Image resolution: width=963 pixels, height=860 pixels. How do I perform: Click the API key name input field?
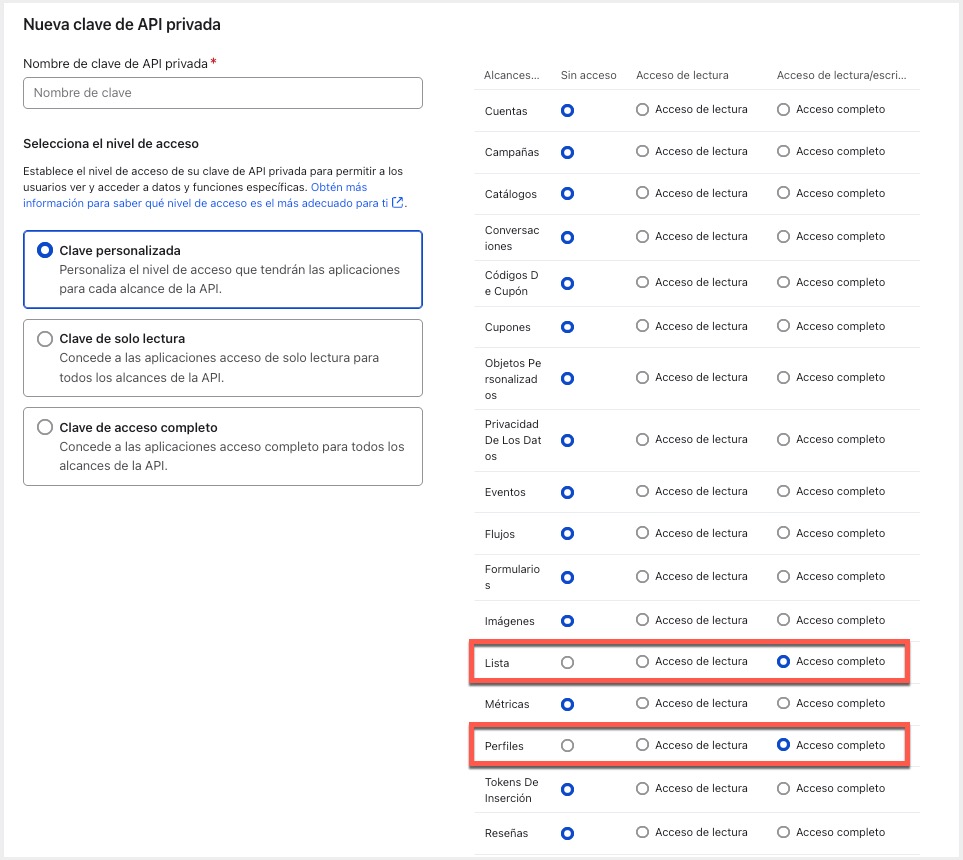[x=222, y=93]
